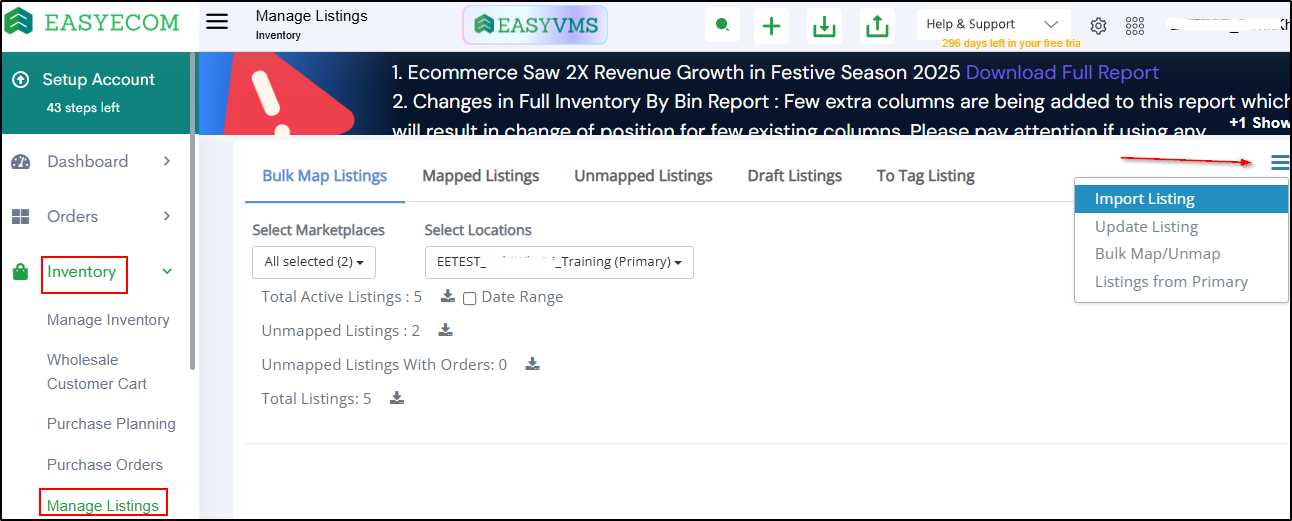Click the green search icon in header
1292x521 pixels.
722,25
